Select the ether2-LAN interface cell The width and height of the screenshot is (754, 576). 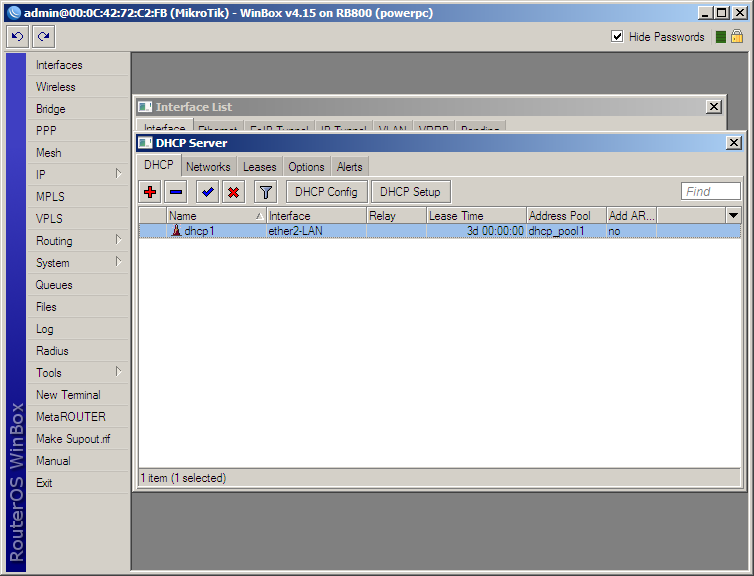316,231
